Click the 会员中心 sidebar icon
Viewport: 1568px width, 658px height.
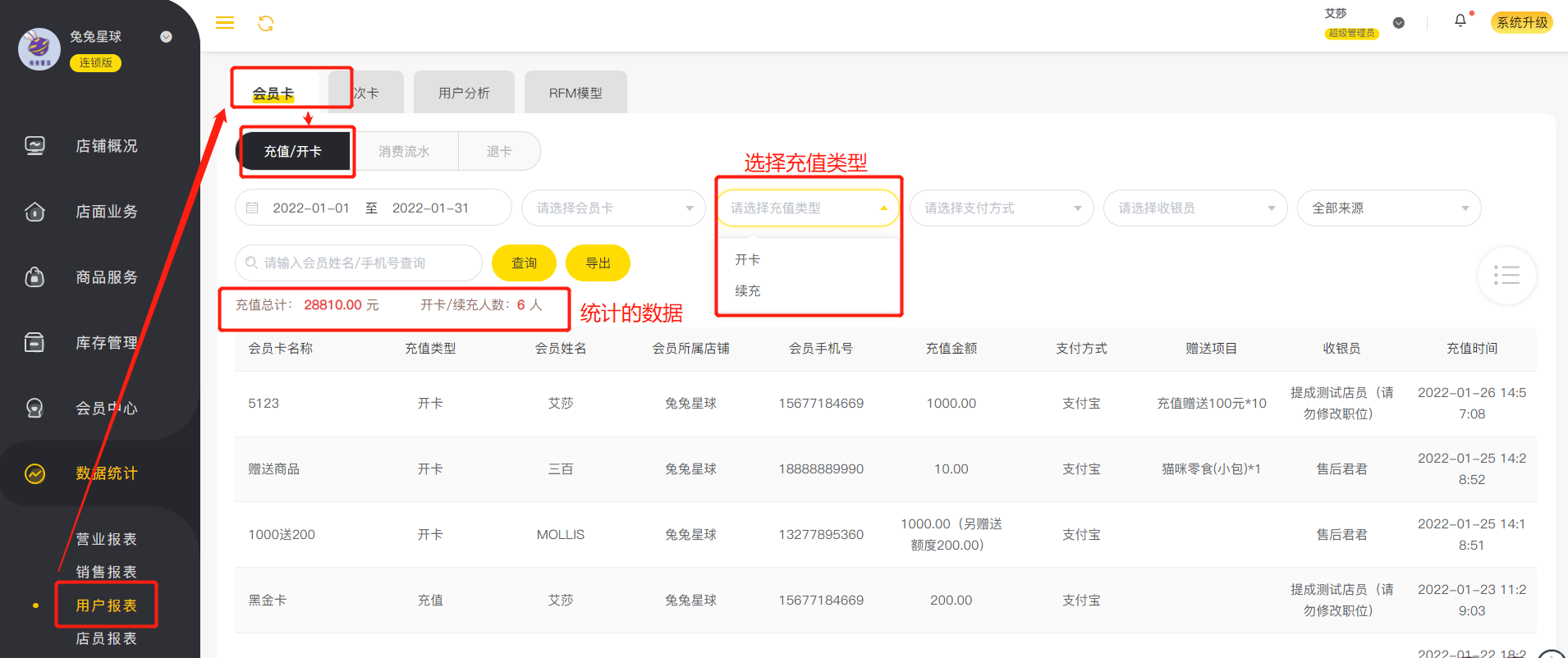(34, 408)
